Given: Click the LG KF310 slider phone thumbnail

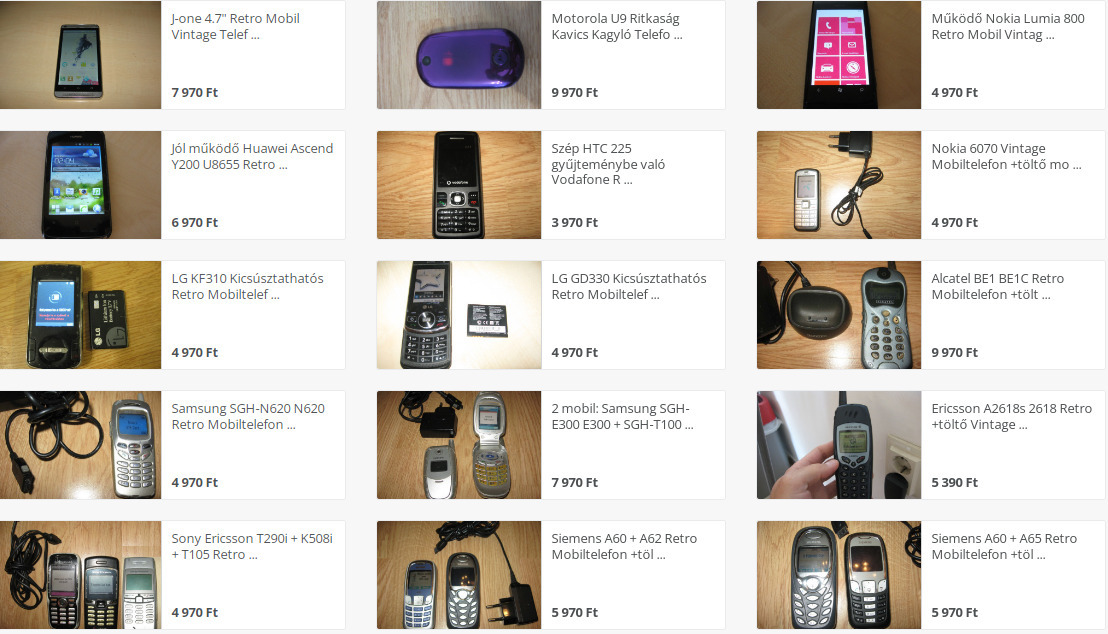Looking at the screenshot, I should (81, 315).
